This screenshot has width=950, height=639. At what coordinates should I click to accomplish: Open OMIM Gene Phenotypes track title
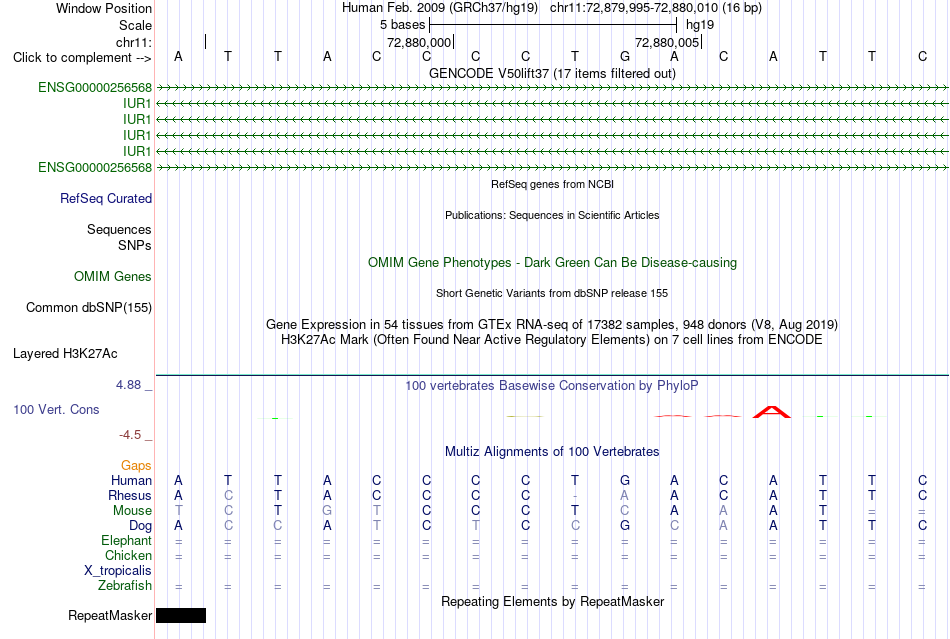(552, 262)
